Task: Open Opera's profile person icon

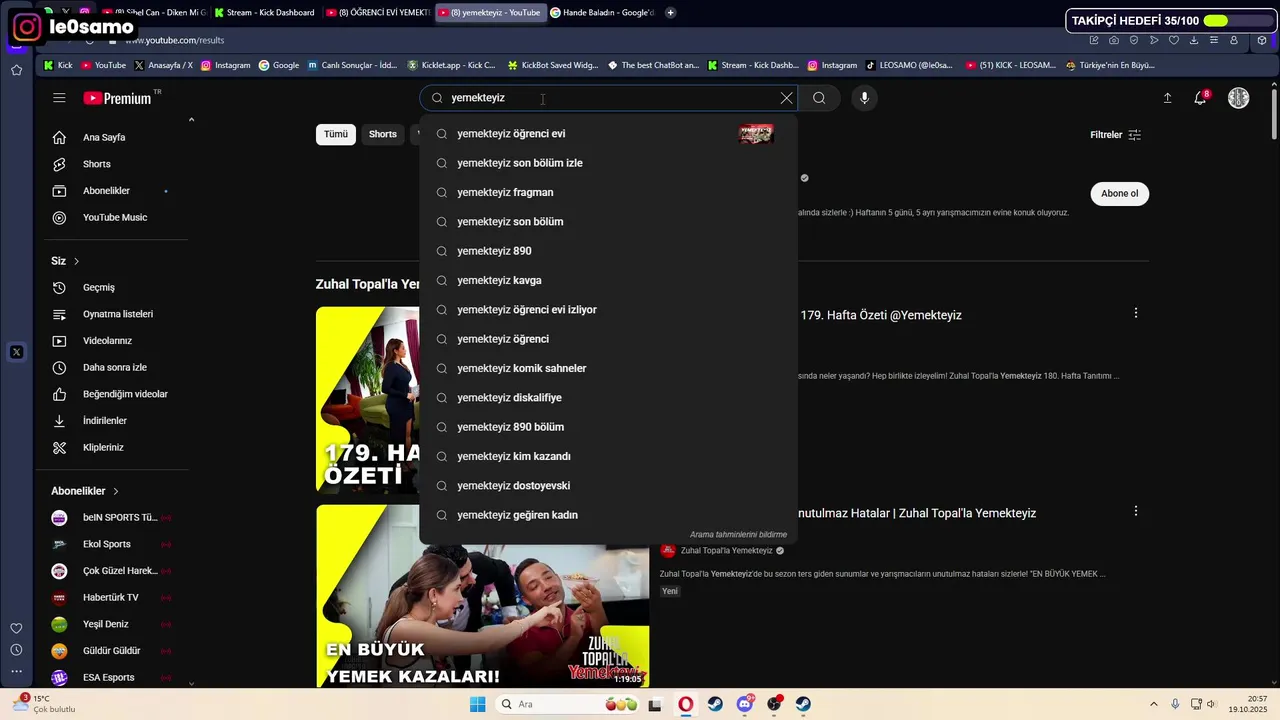Action: (1234, 40)
